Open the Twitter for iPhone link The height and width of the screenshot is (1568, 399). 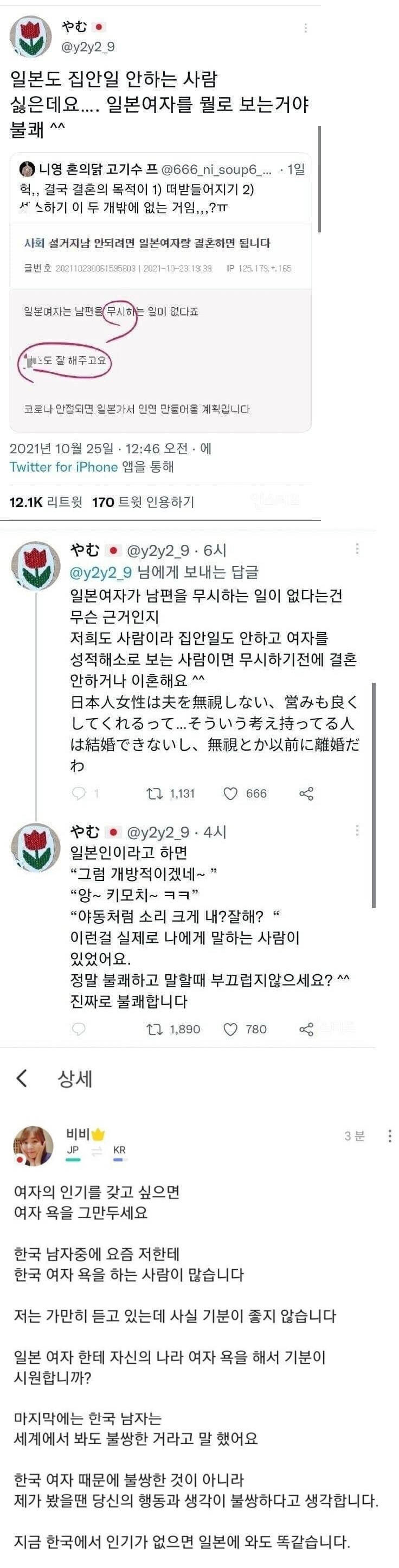(64, 467)
